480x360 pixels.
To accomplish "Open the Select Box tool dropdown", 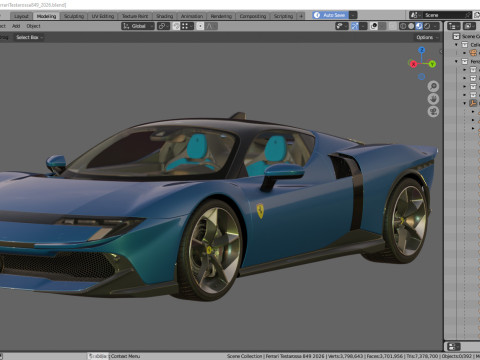I will (x=29, y=37).
